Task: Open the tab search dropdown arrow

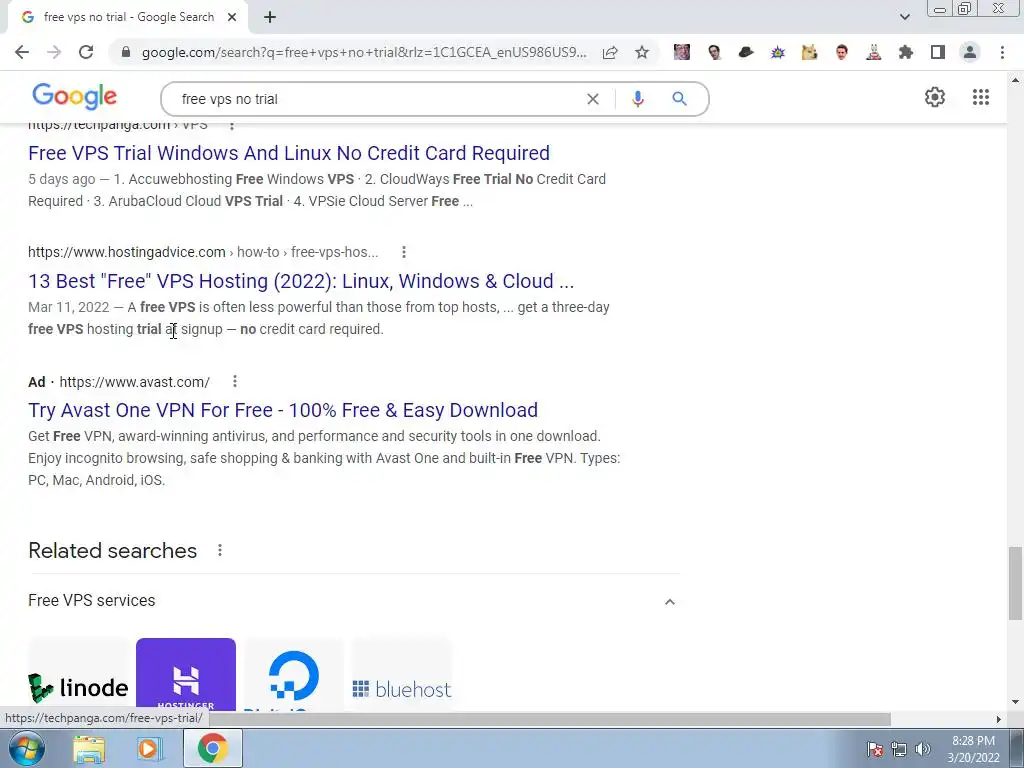Action: 904,17
